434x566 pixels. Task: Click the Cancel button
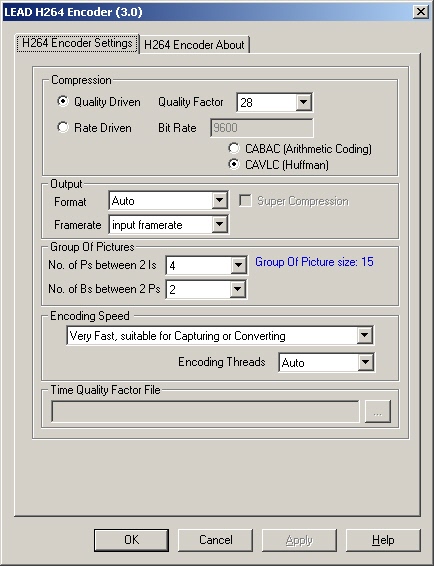216,540
